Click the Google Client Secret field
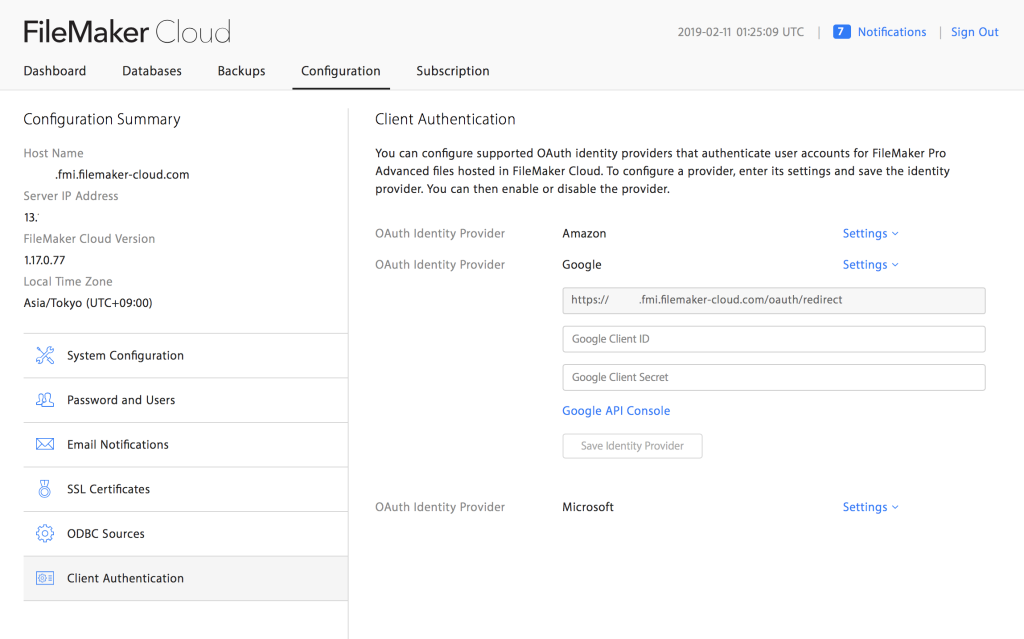 coord(774,377)
